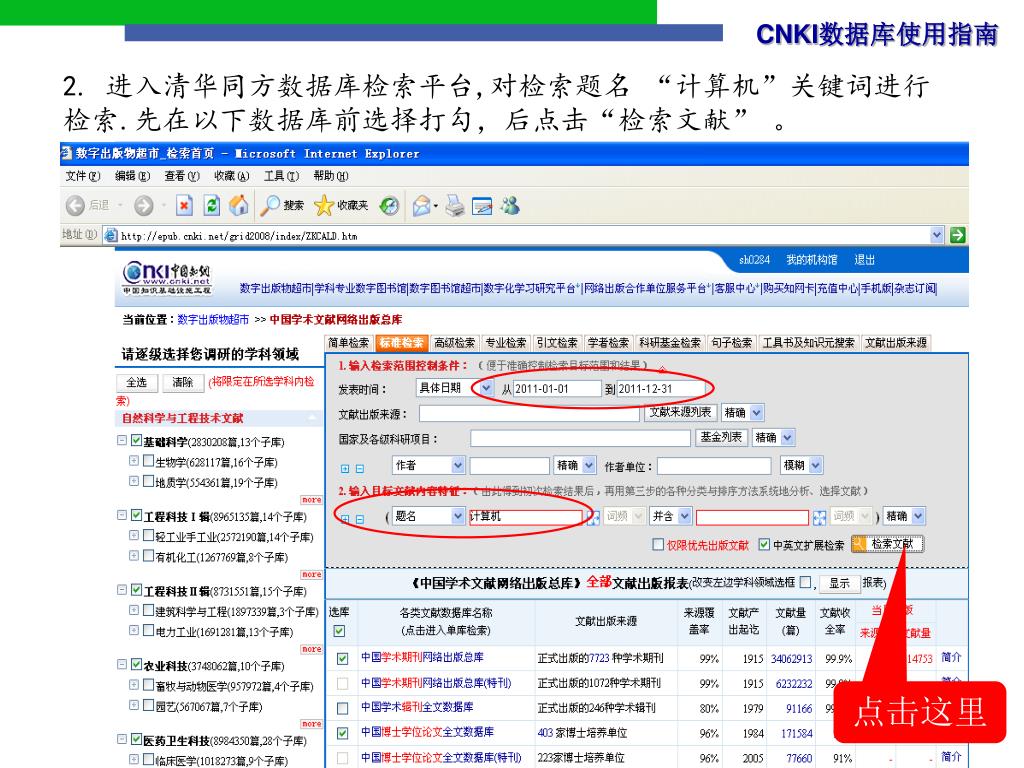Check the 轻工业手工业 checkbox
Screen dimensions: 1024x768
[148, 536]
